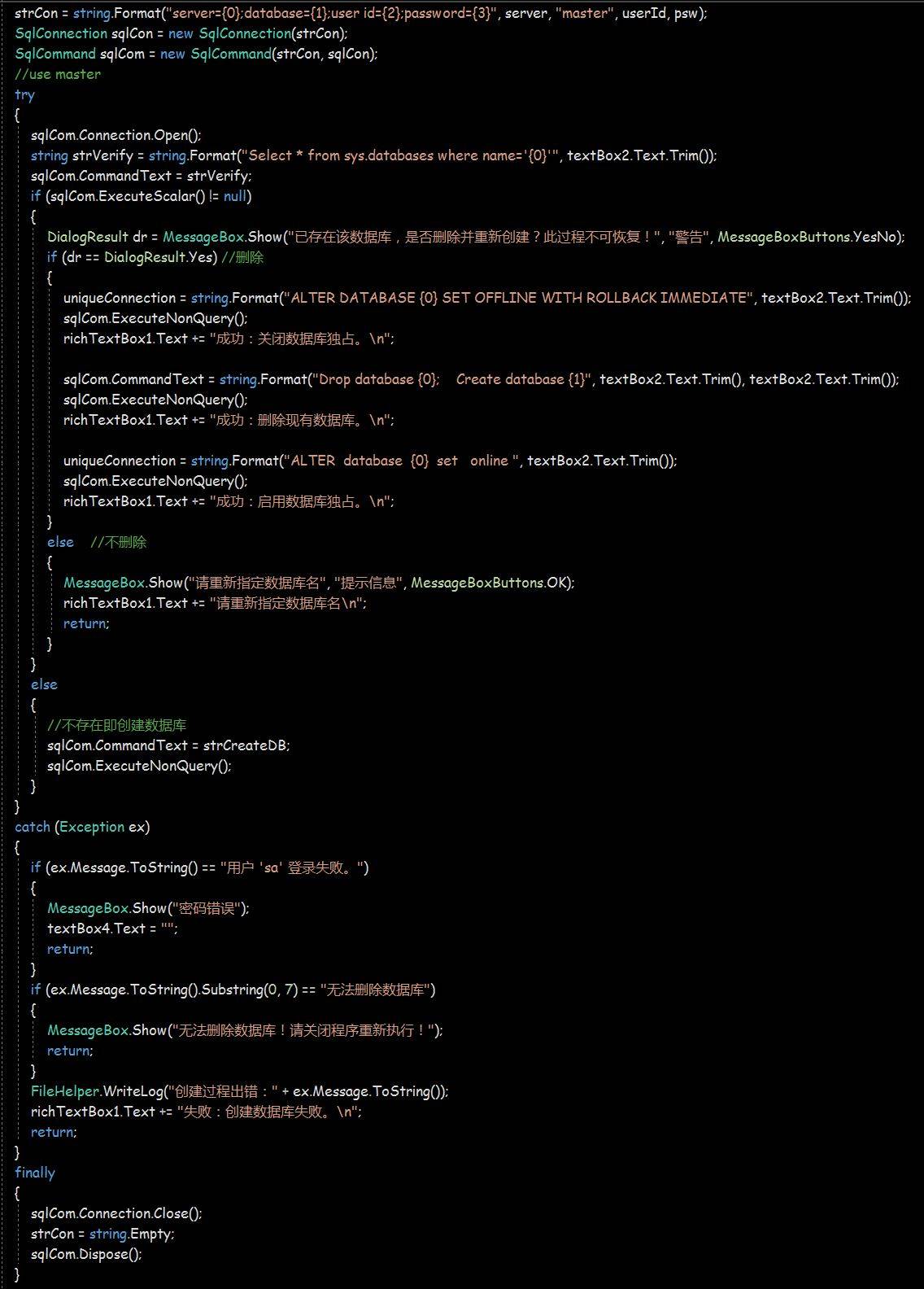Click the sqlCom.Dispose() call
The image size is (924, 1289).
coord(86,1254)
